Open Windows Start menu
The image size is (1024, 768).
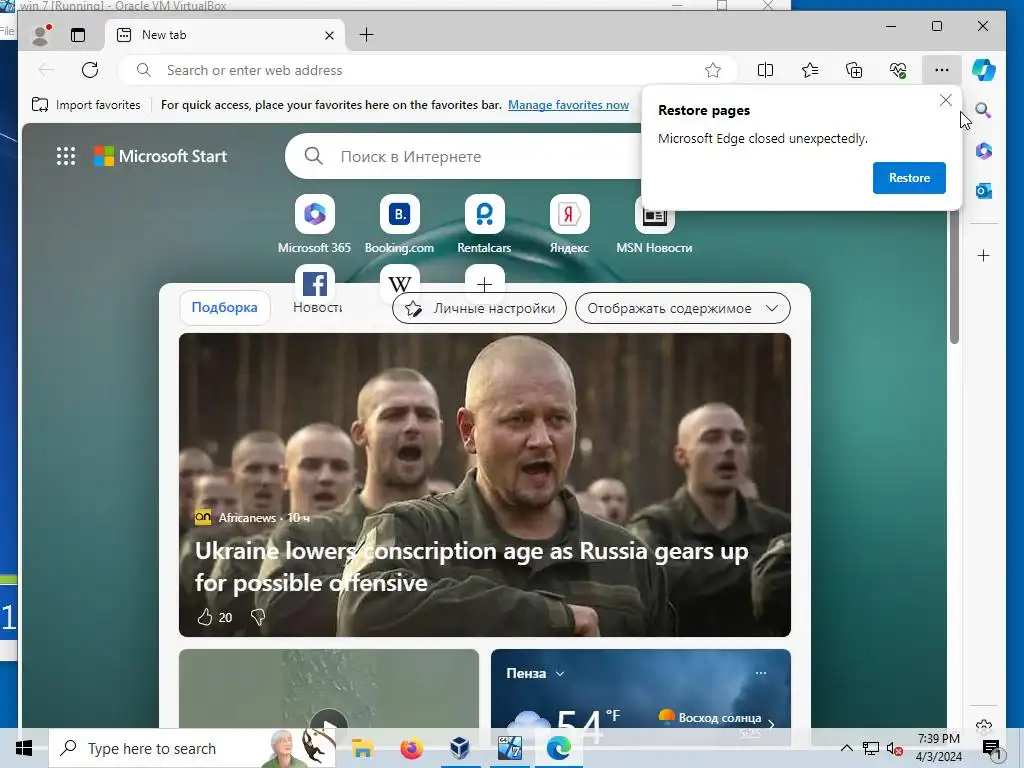[x=24, y=748]
